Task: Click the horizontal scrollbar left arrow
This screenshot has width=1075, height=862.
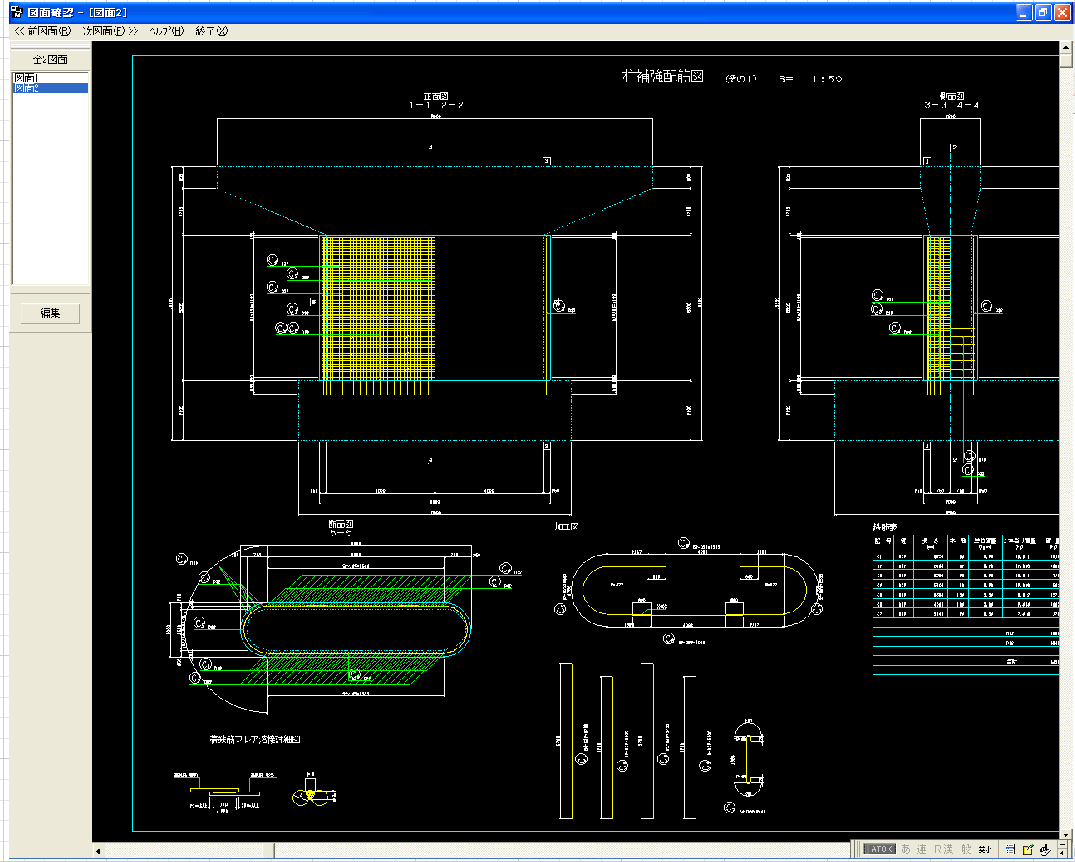Action: 98,851
